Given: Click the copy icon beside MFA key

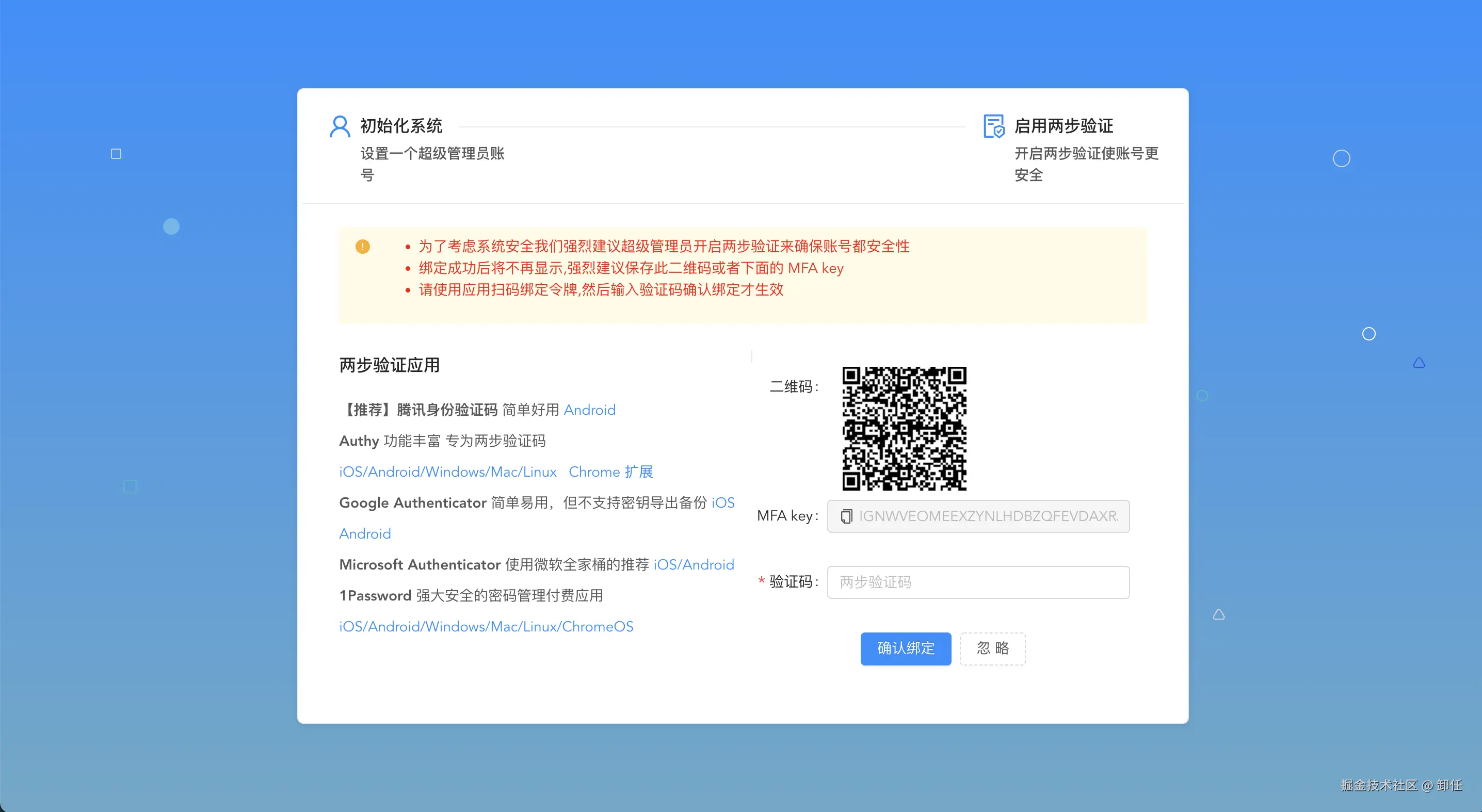Looking at the screenshot, I should click(846, 516).
